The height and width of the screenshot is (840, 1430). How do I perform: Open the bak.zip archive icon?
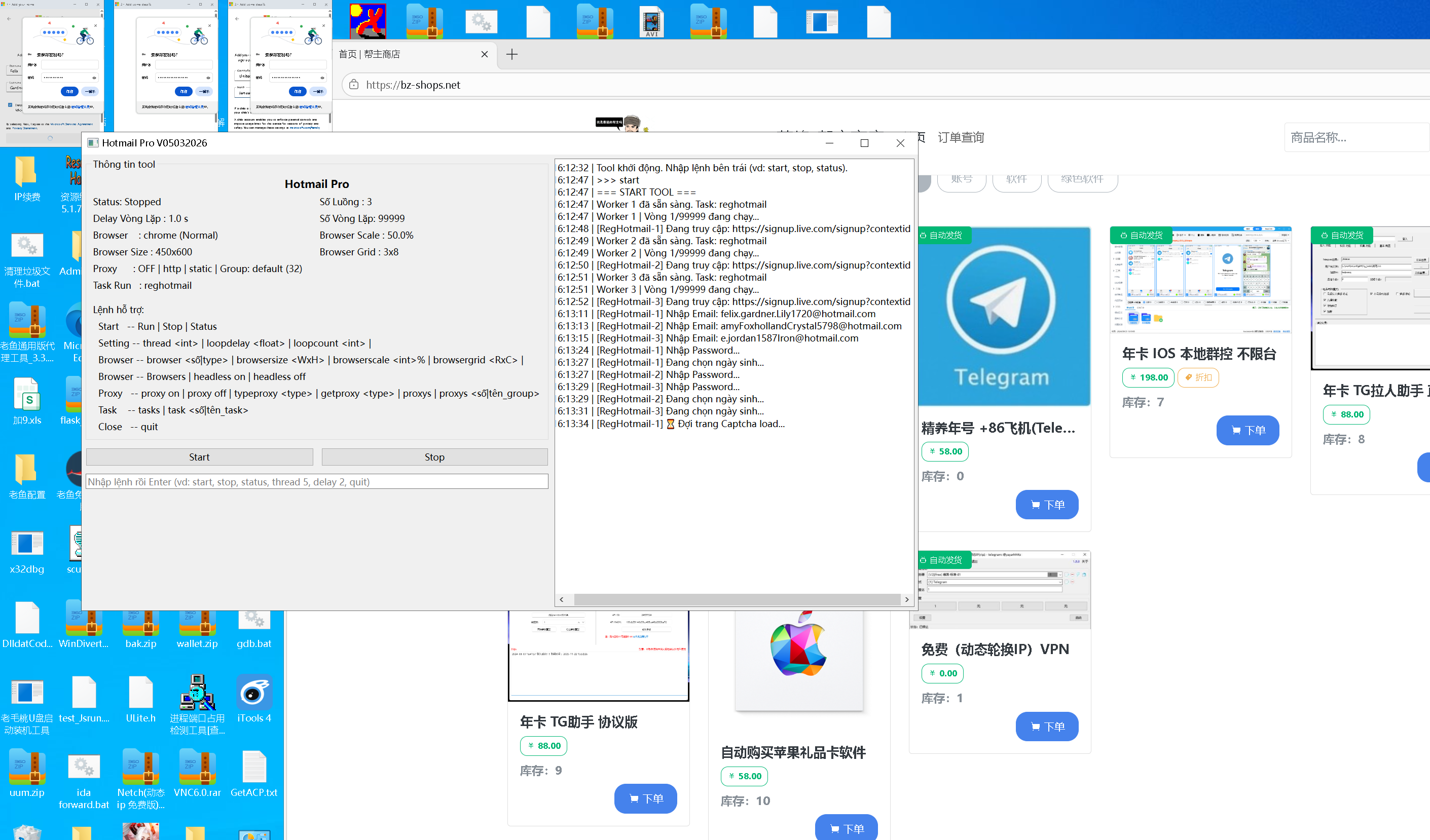140,623
